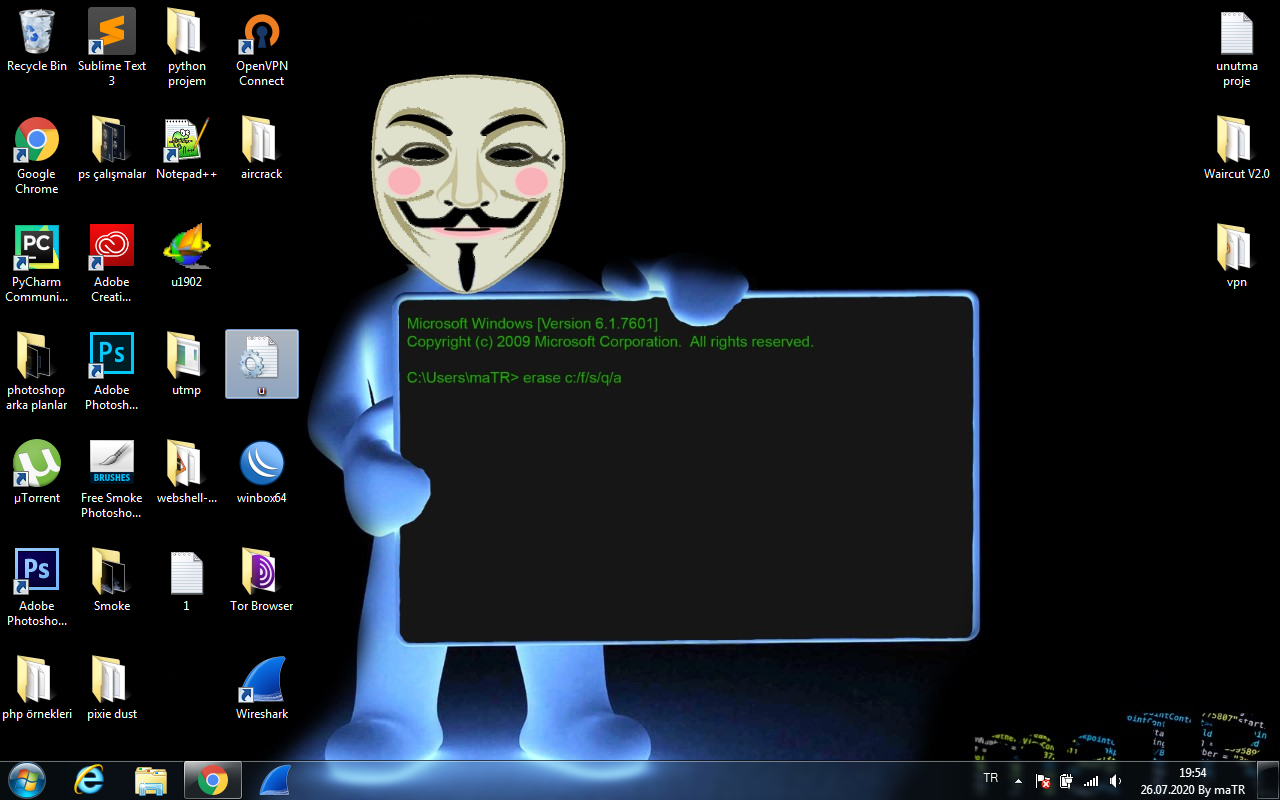Image resolution: width=1280 pixels, height=800 pixels.
Task: Select the winbox64 icon
Action: (x=261, y=472)
